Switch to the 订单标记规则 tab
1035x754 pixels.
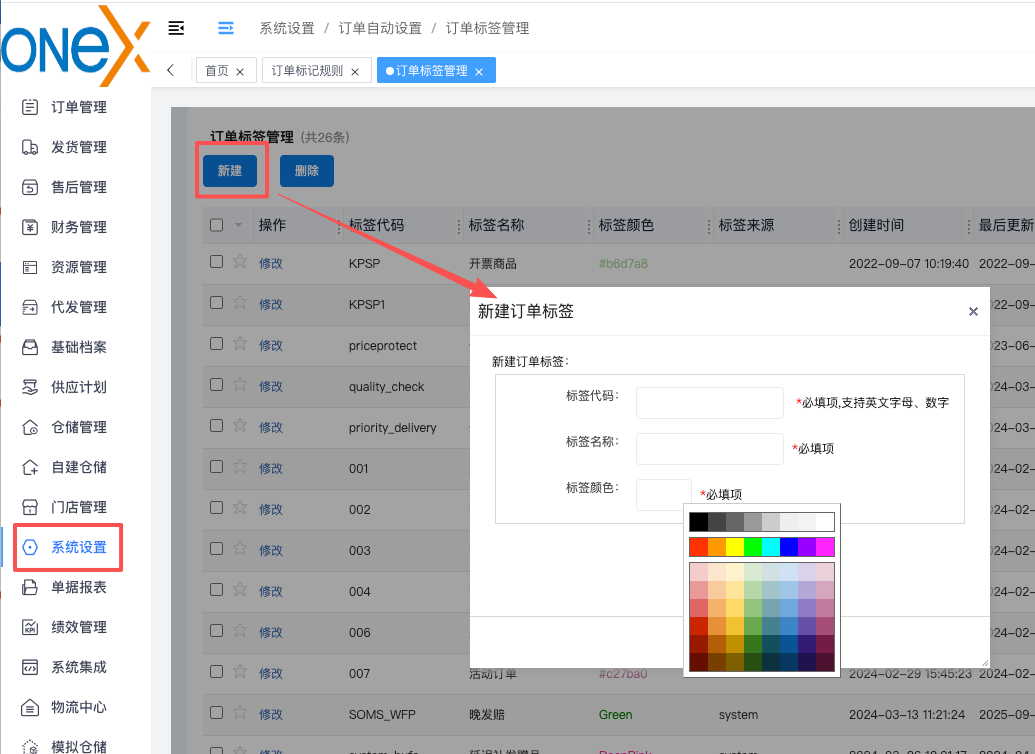[x=307, y=71]
